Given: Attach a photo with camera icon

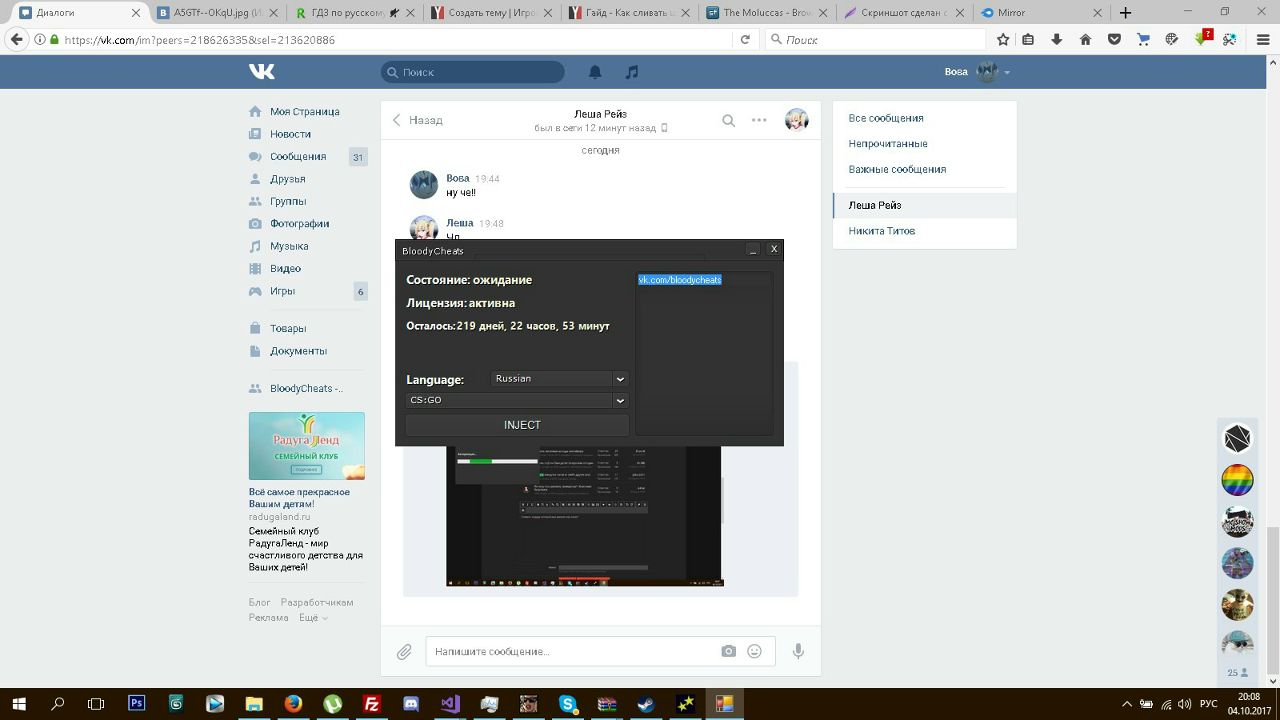Looking at the screenshot, I should click(x=728, y=651).
